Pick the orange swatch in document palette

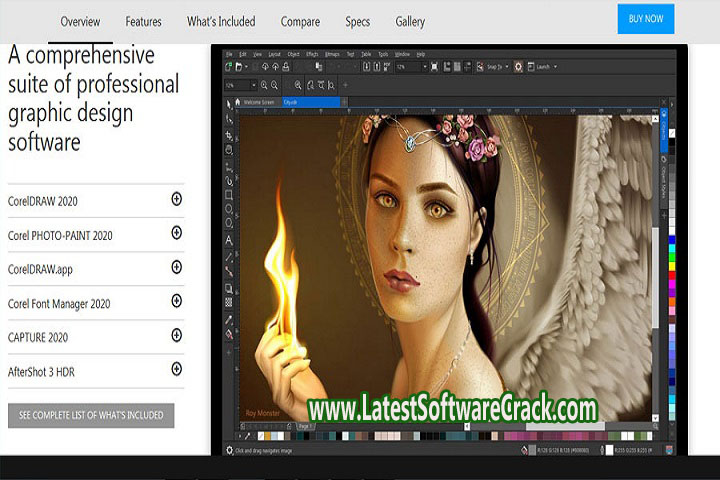point(268,436)
